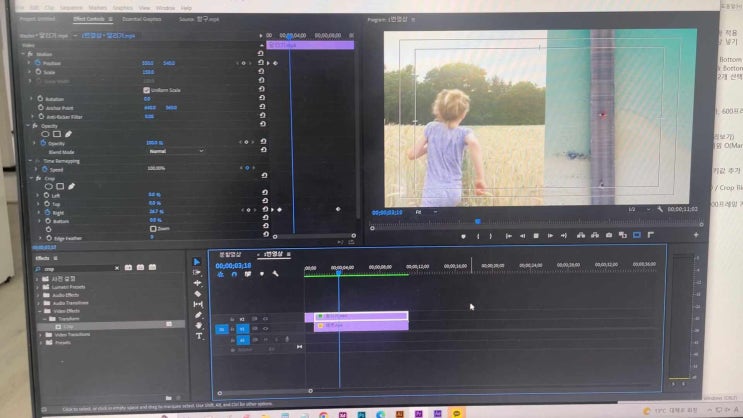Select the Pen tool in the tools panel
Screen dimensions: 743x418
(x=198, y=315)
